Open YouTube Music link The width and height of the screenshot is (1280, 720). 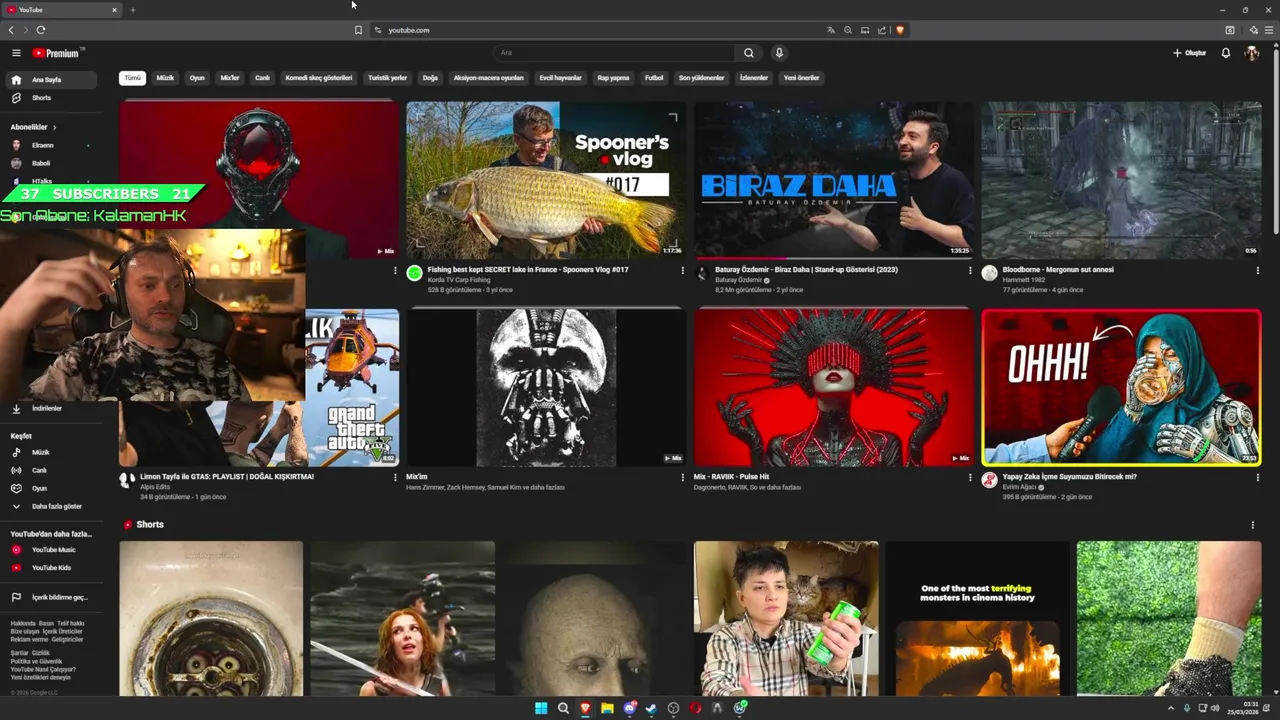(x=53, y=550)
